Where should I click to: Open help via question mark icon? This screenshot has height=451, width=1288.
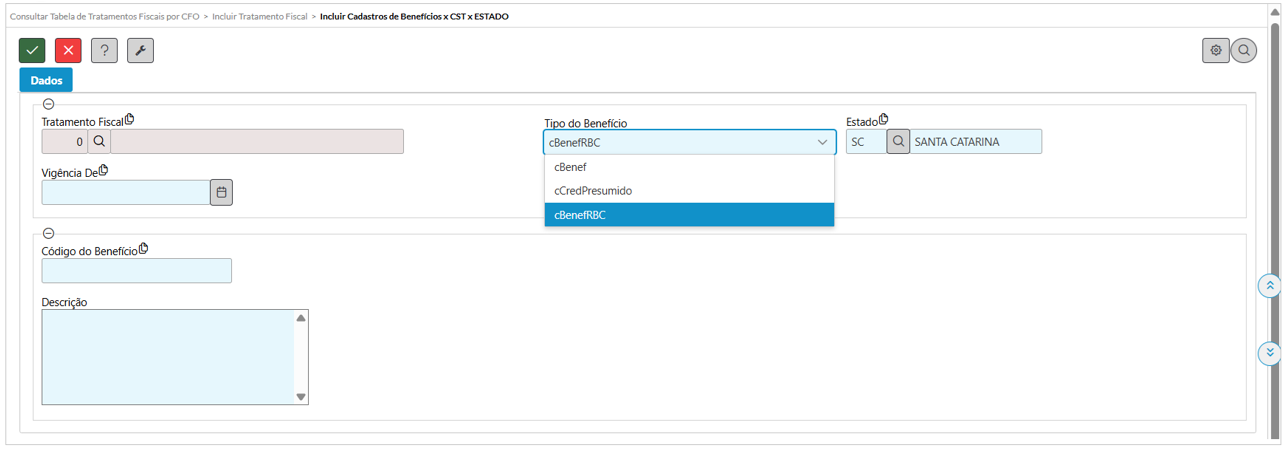[104, 50]
